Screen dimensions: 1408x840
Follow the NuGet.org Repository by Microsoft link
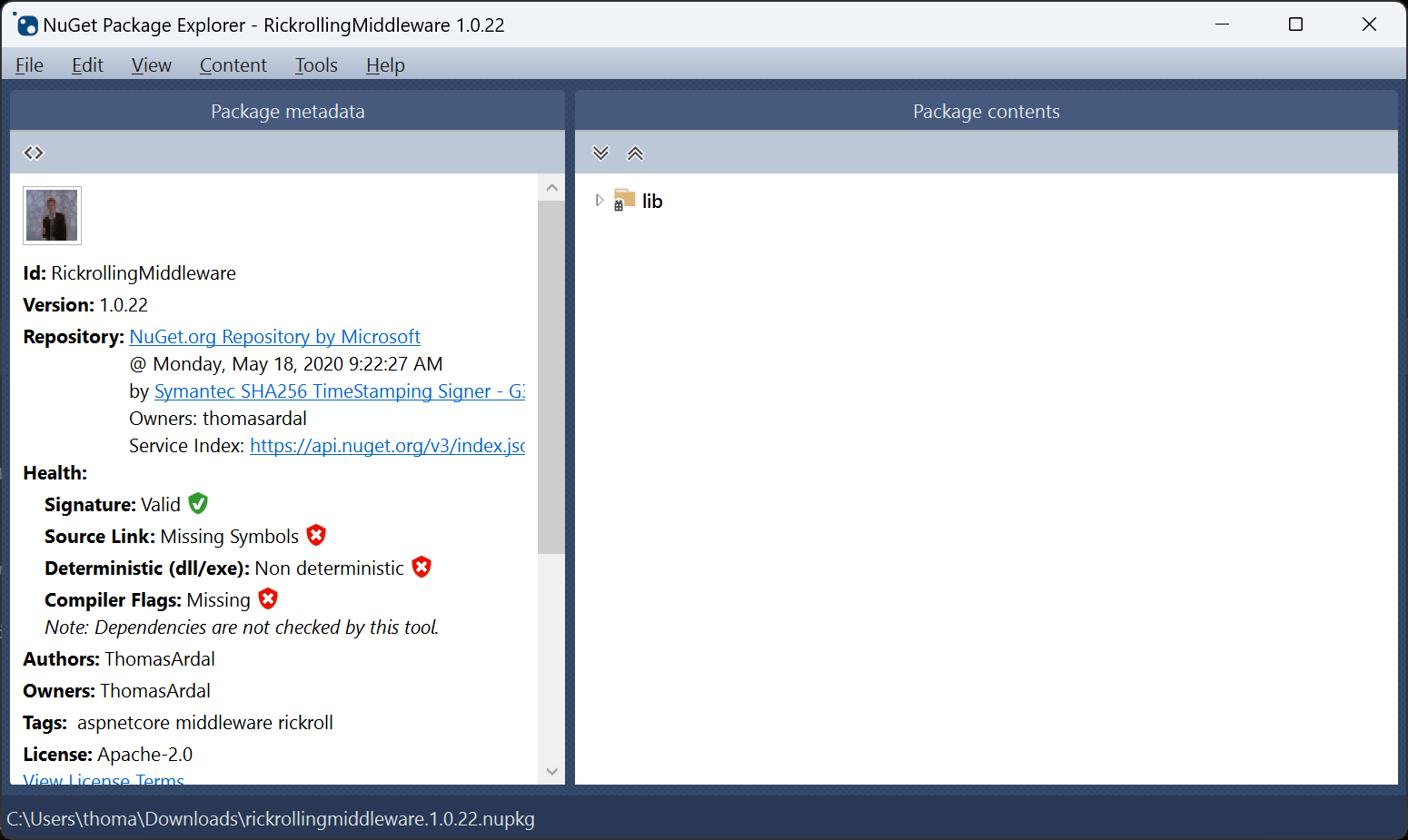pyautogui.click(x=274, y=336)
